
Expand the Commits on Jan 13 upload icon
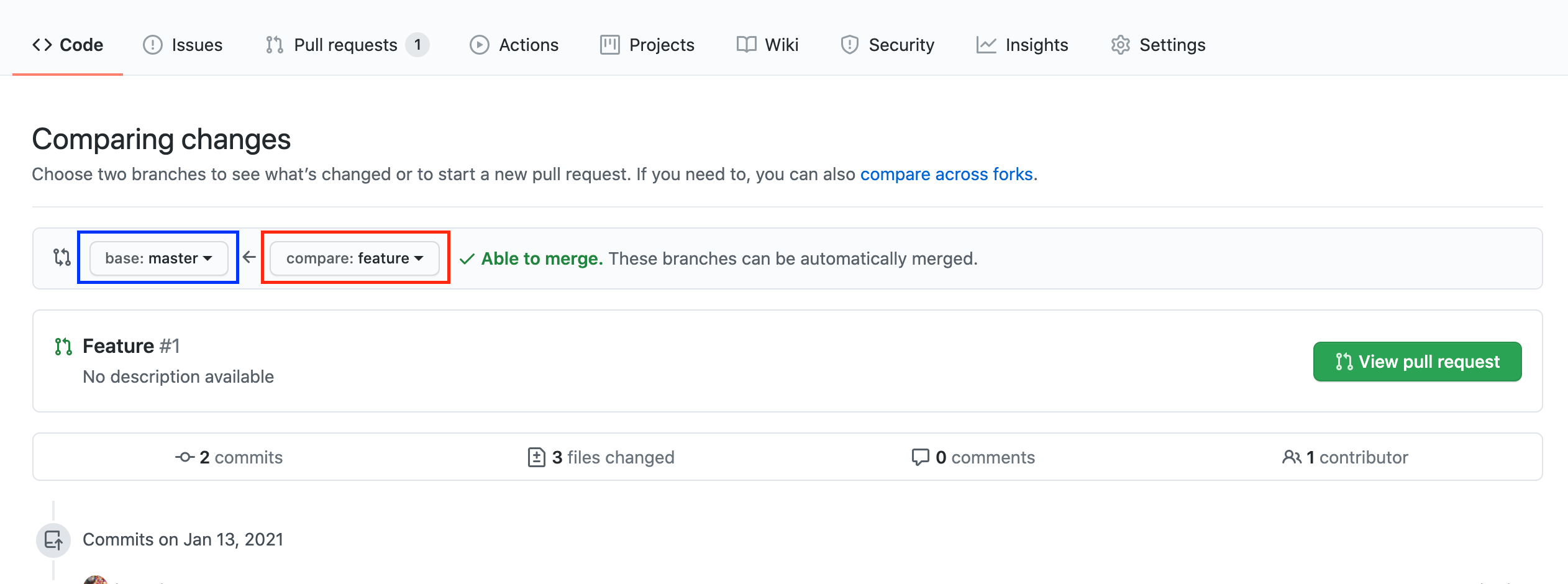[x=53, y=540]
